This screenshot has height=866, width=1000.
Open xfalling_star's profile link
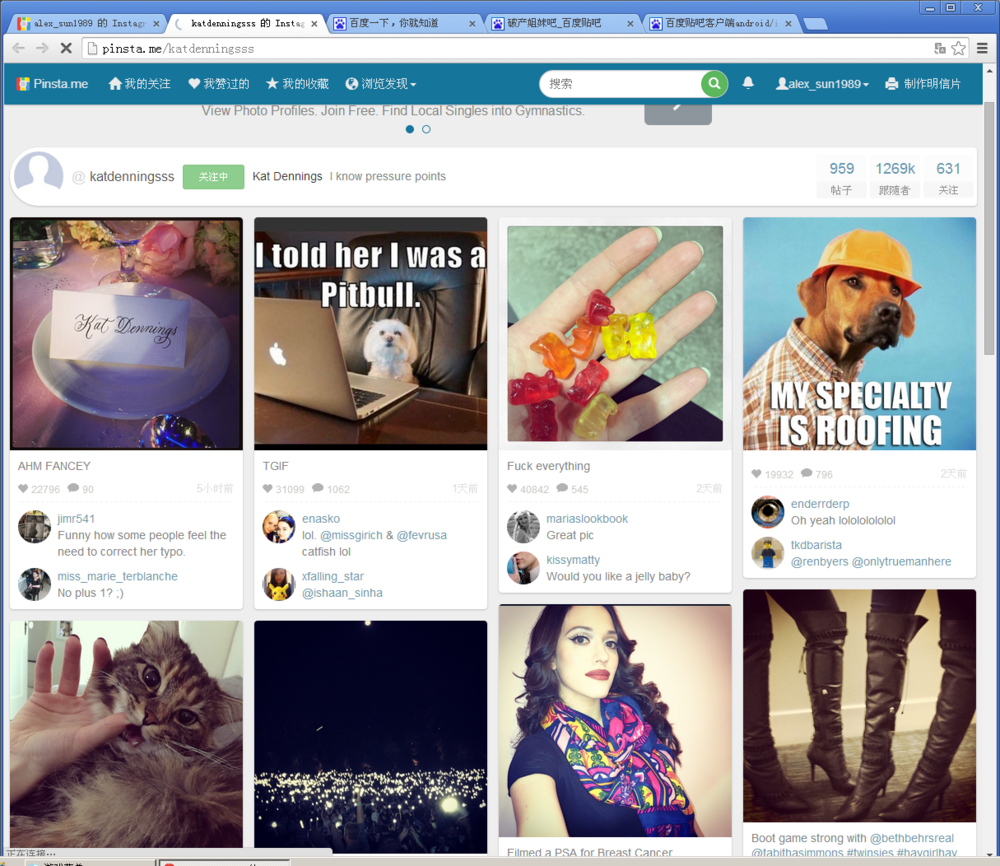point(333,576)
